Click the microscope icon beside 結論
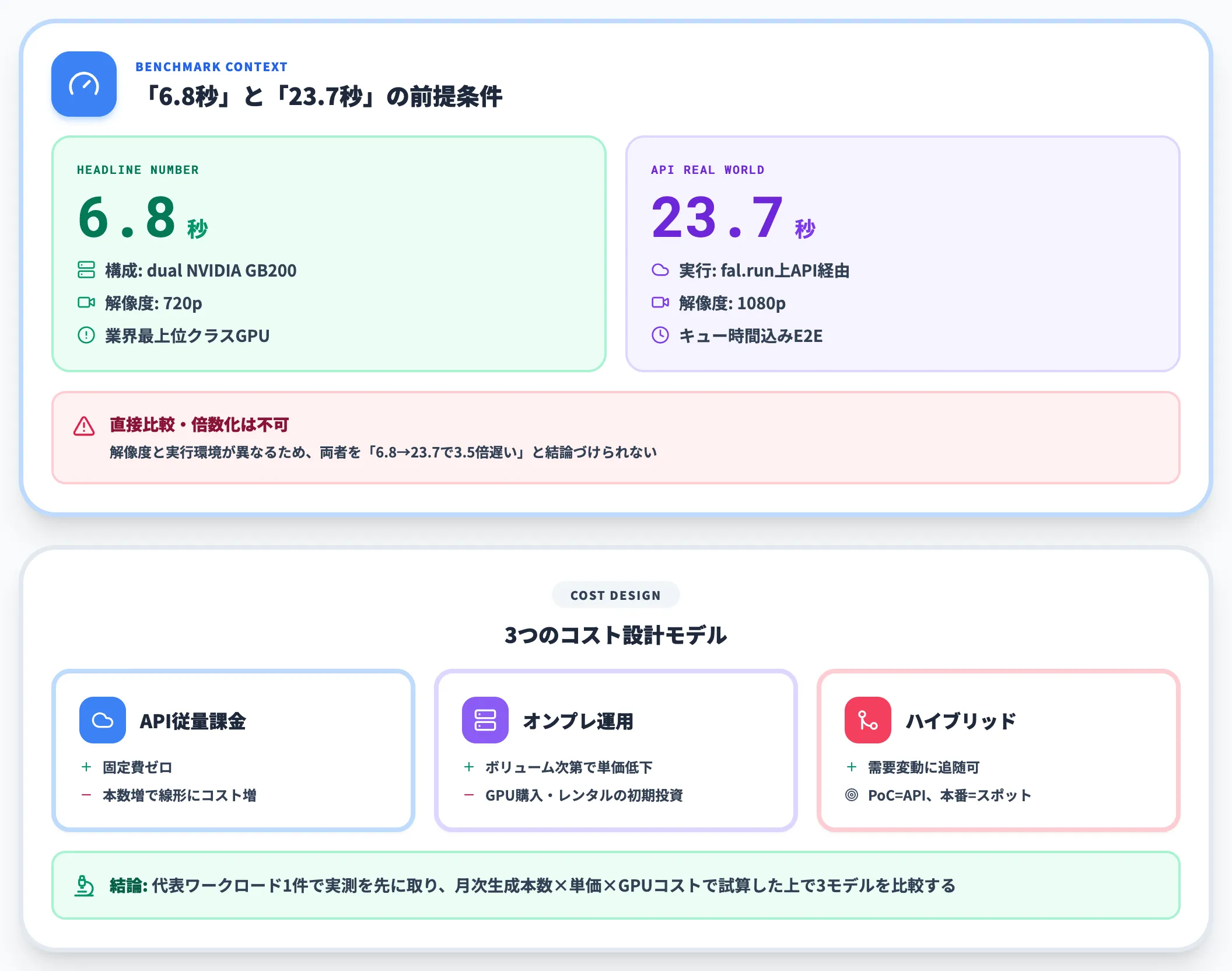This screenshot has height=971, width=1232. 84,886
